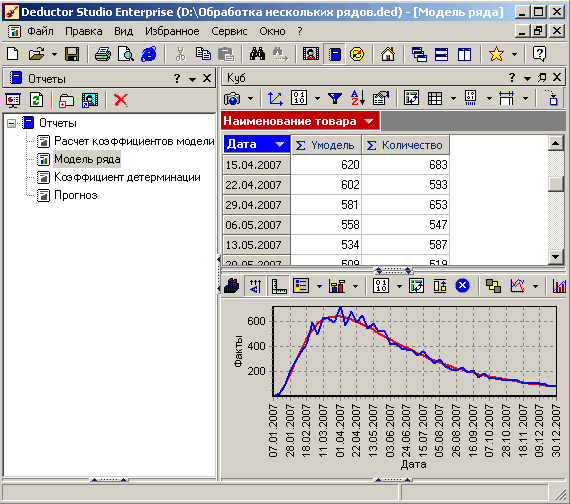Open the Окно menu

[272, 31]
